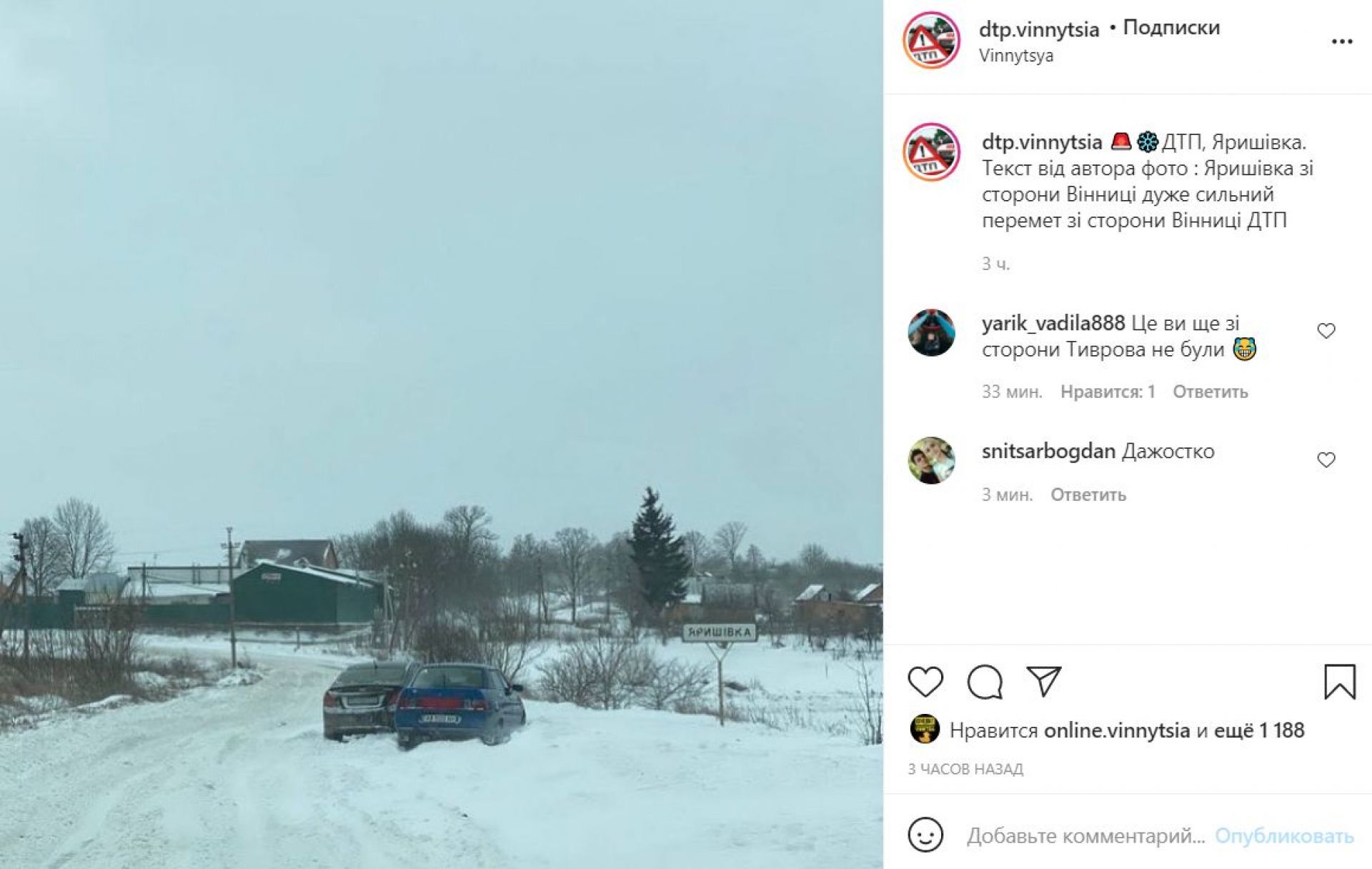
Task: Open the Vinnytsya location link
Action: click(1015, 56)
